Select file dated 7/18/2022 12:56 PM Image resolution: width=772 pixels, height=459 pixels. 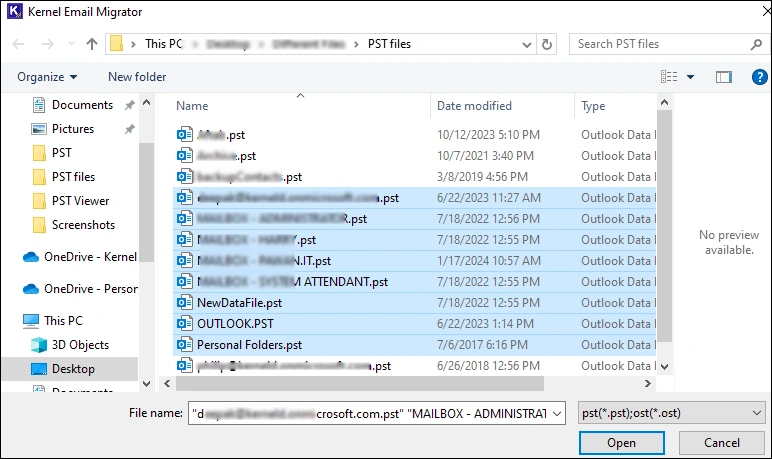coord(414,219)
